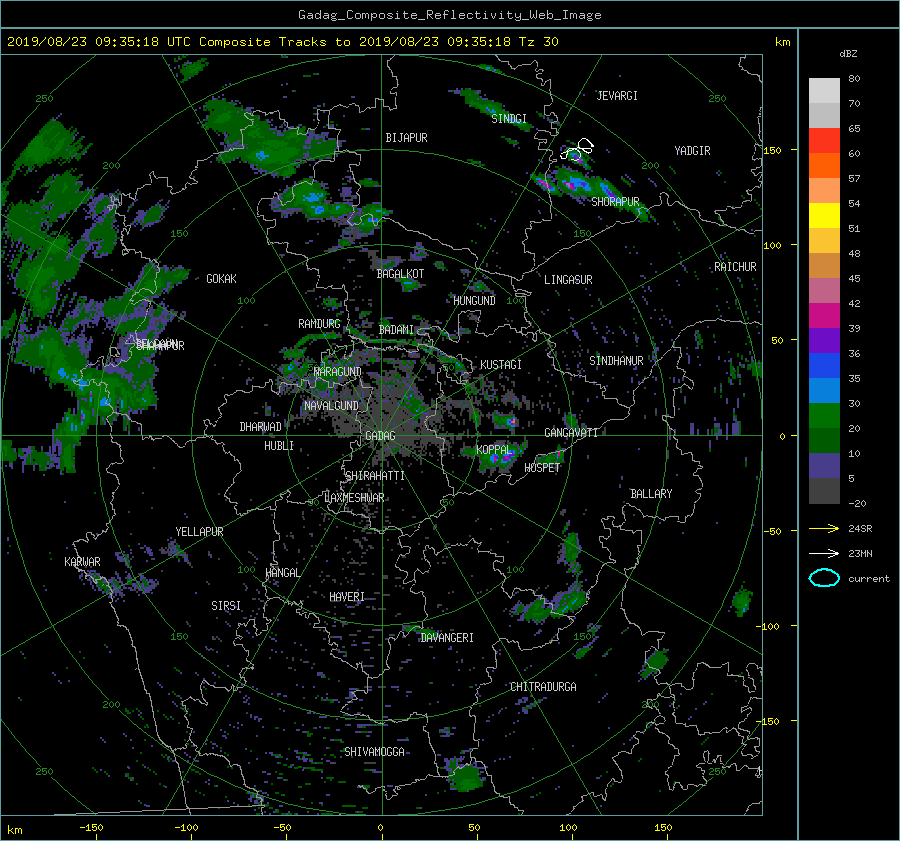Click the white storm track outline near Shorapur
900x841 pixels.
coord(577,149)
